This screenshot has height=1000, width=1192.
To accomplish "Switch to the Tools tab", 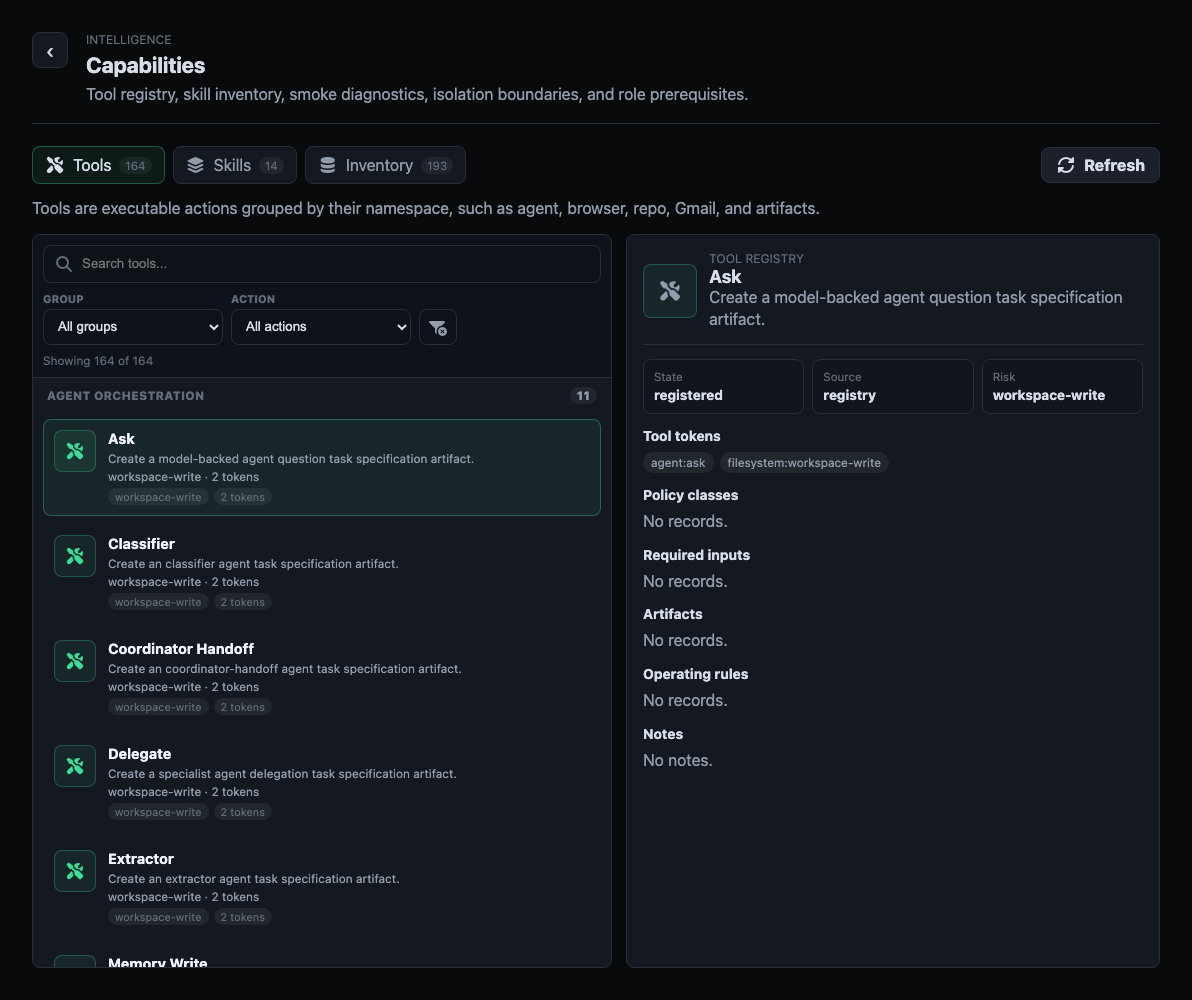I will (x=98, y=165).
